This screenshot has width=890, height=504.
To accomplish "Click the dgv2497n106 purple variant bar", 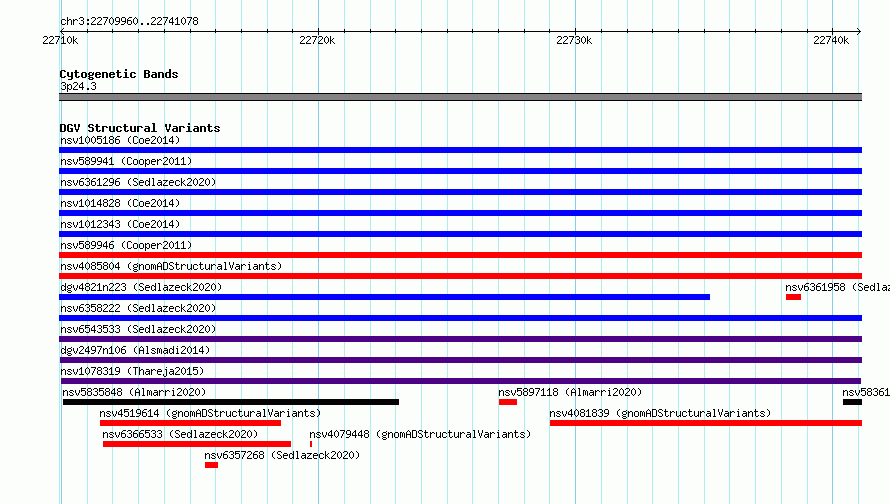I will (460, 360).
